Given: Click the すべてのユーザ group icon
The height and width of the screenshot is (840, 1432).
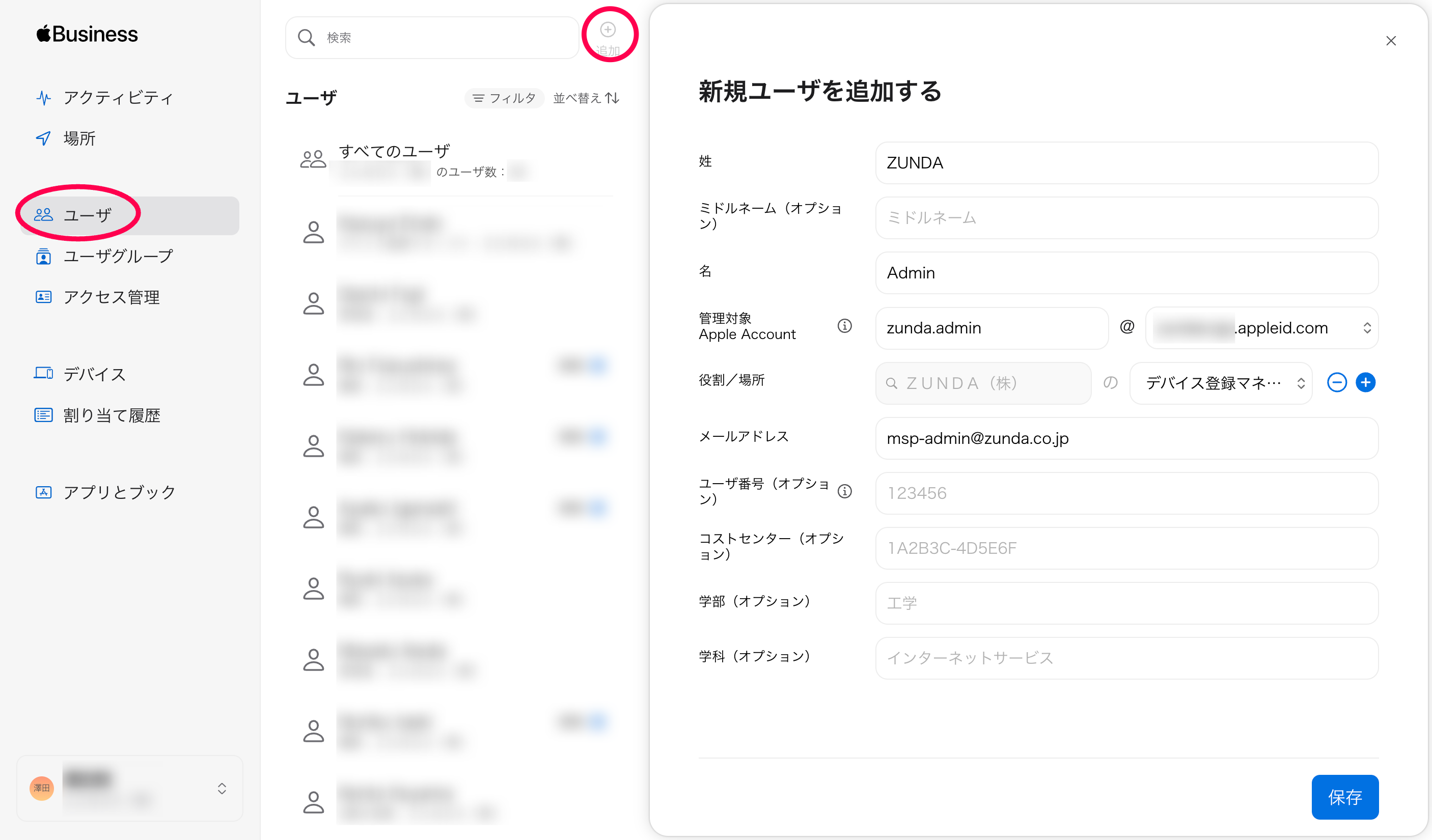Looking at the screenshot, I should click(x=313, y=159).
